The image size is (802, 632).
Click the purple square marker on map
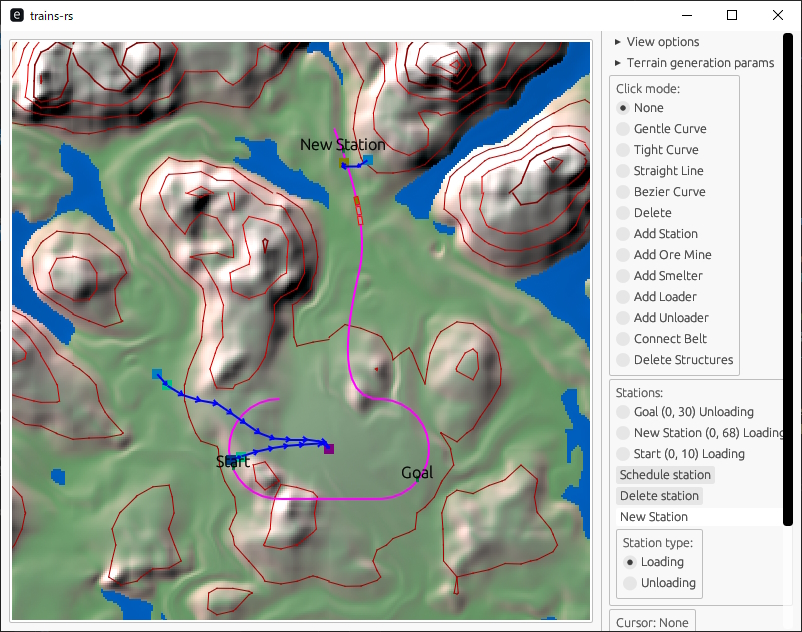pos(329,449)
